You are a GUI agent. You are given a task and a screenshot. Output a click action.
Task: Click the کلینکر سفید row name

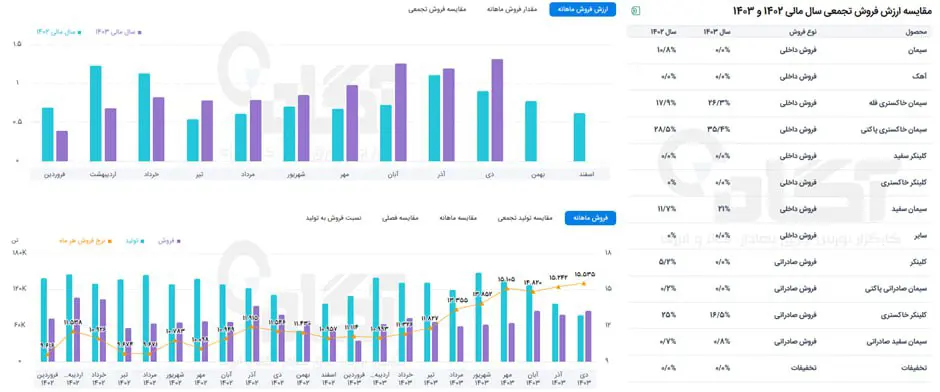(x=910, y=155)
